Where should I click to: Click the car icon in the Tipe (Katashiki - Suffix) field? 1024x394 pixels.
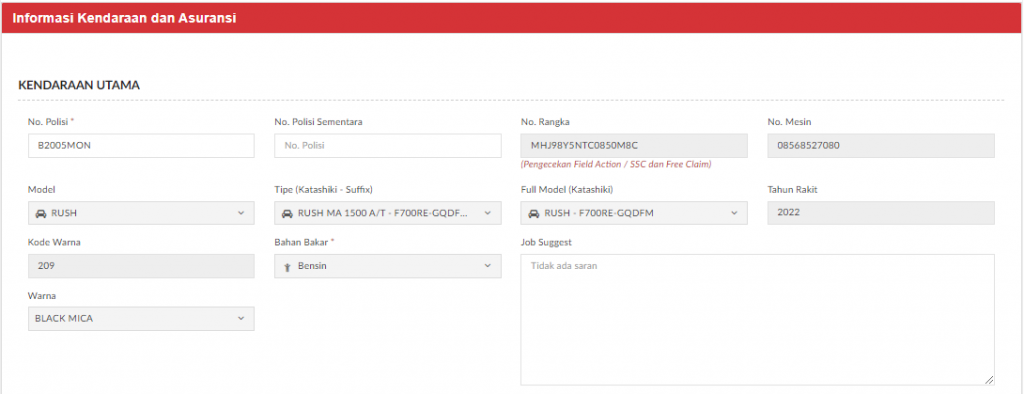pos(287,213)
